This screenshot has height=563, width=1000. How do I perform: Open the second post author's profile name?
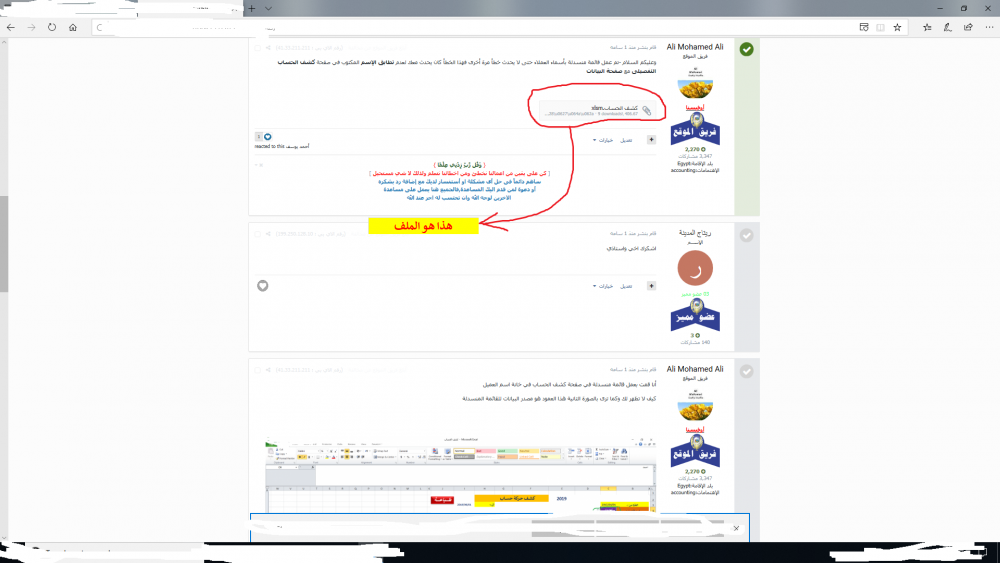coord(695,233)
